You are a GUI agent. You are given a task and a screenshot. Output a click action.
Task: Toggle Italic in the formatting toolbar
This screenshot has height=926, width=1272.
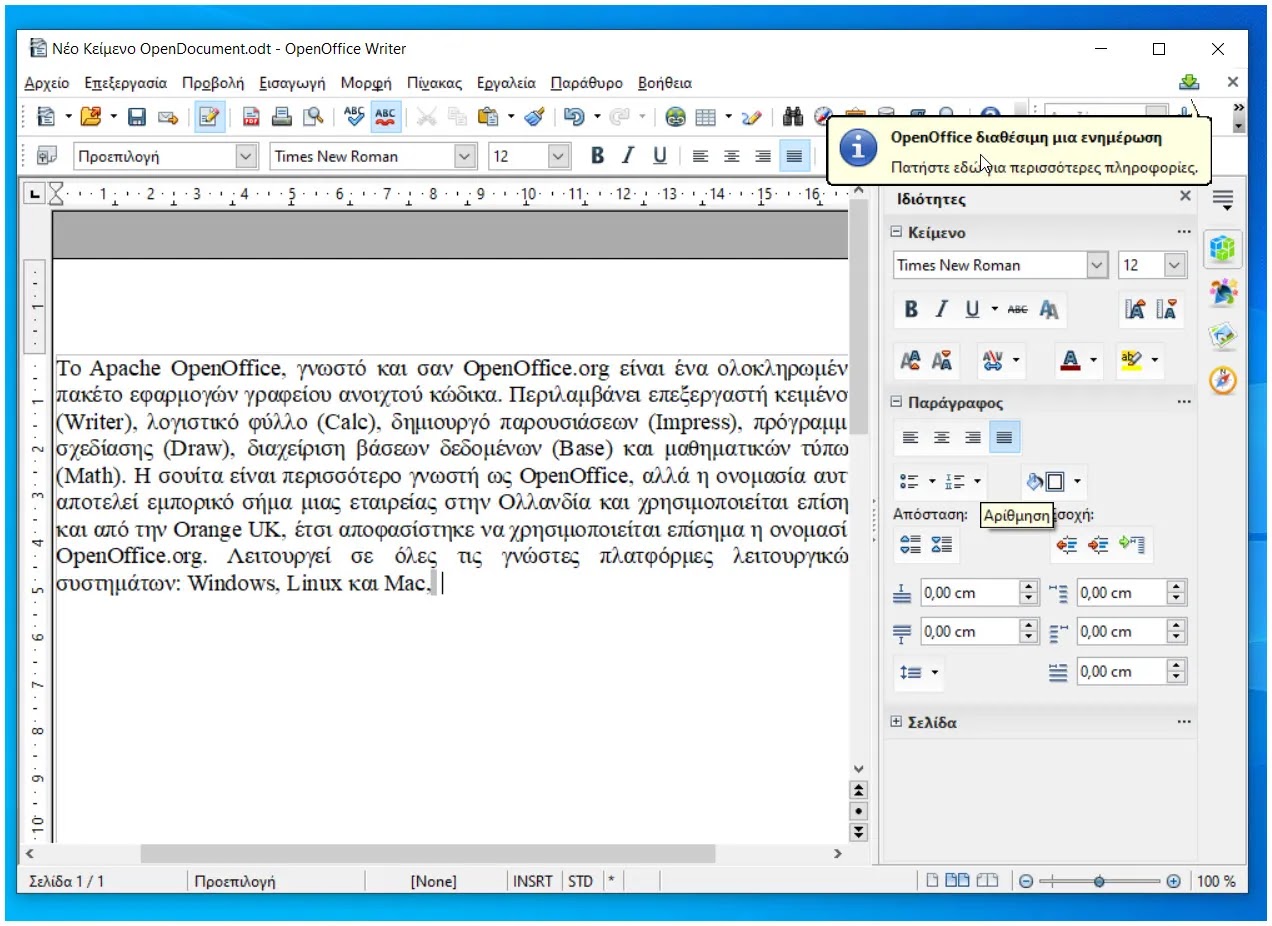click(x=628, y=156)
